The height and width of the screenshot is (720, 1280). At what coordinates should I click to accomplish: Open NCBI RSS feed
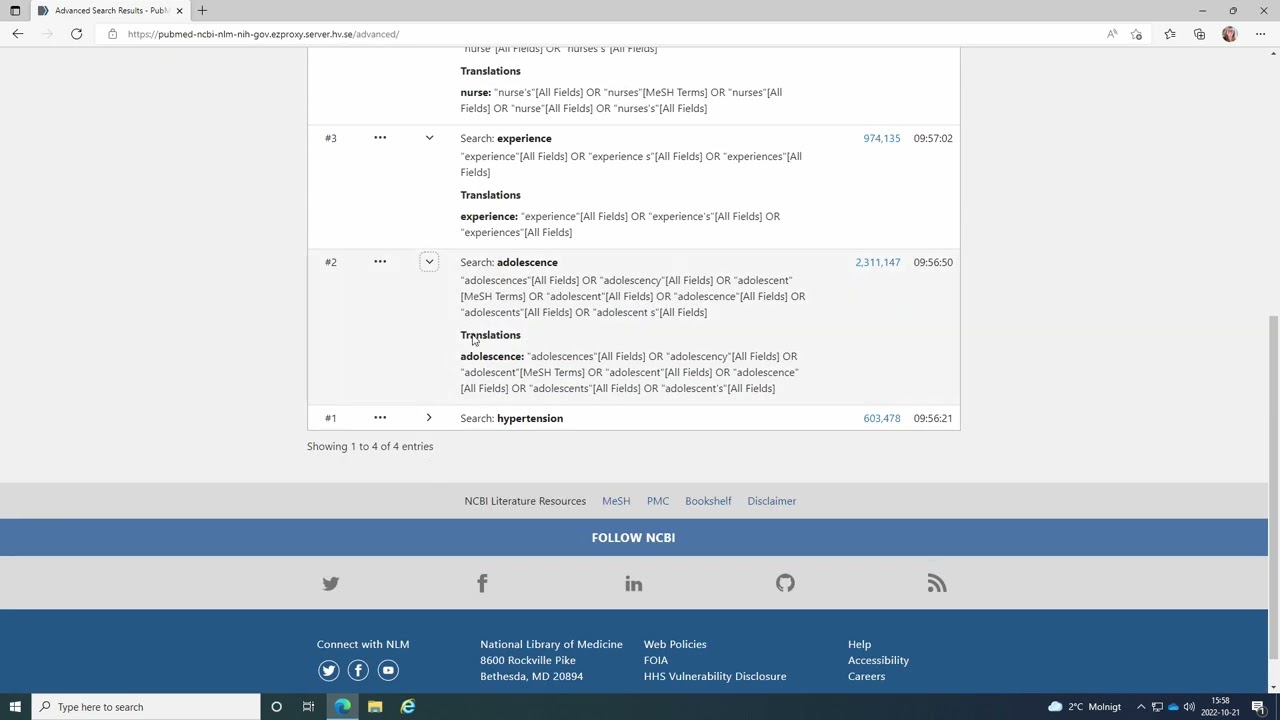pyautogui.click(x=937, y=583)
